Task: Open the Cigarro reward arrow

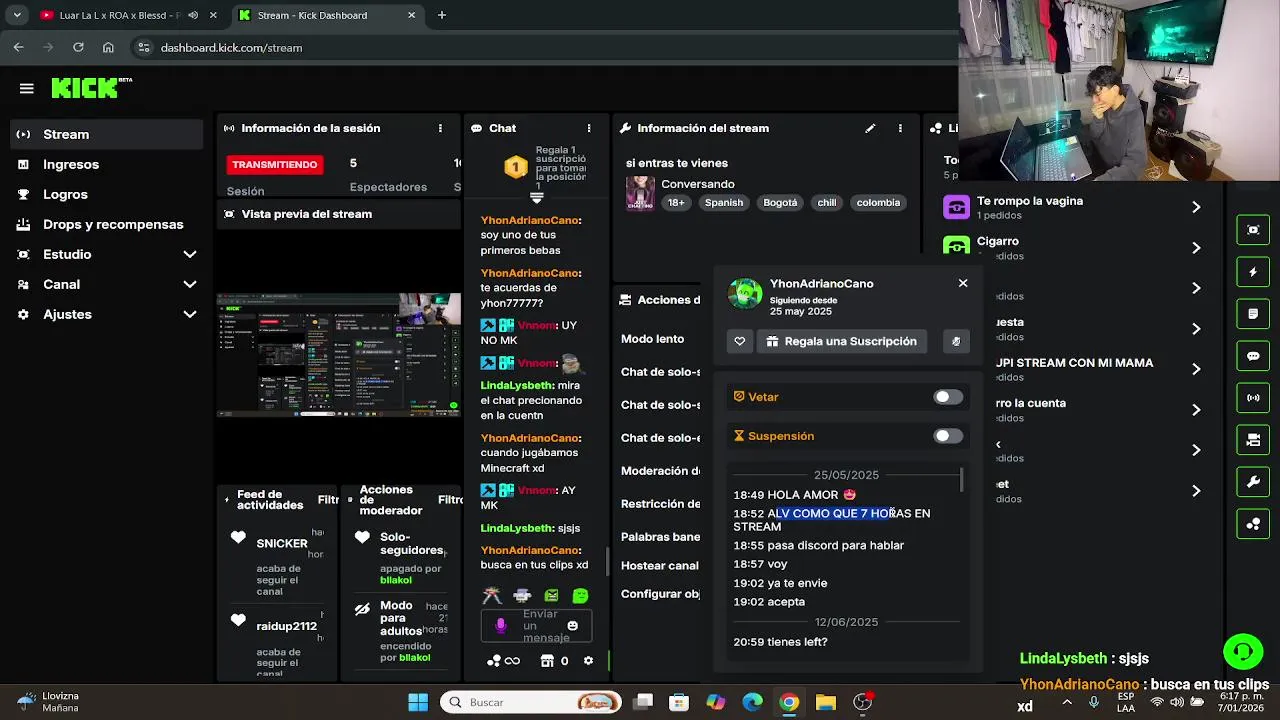Action: tap(1196, 248)
